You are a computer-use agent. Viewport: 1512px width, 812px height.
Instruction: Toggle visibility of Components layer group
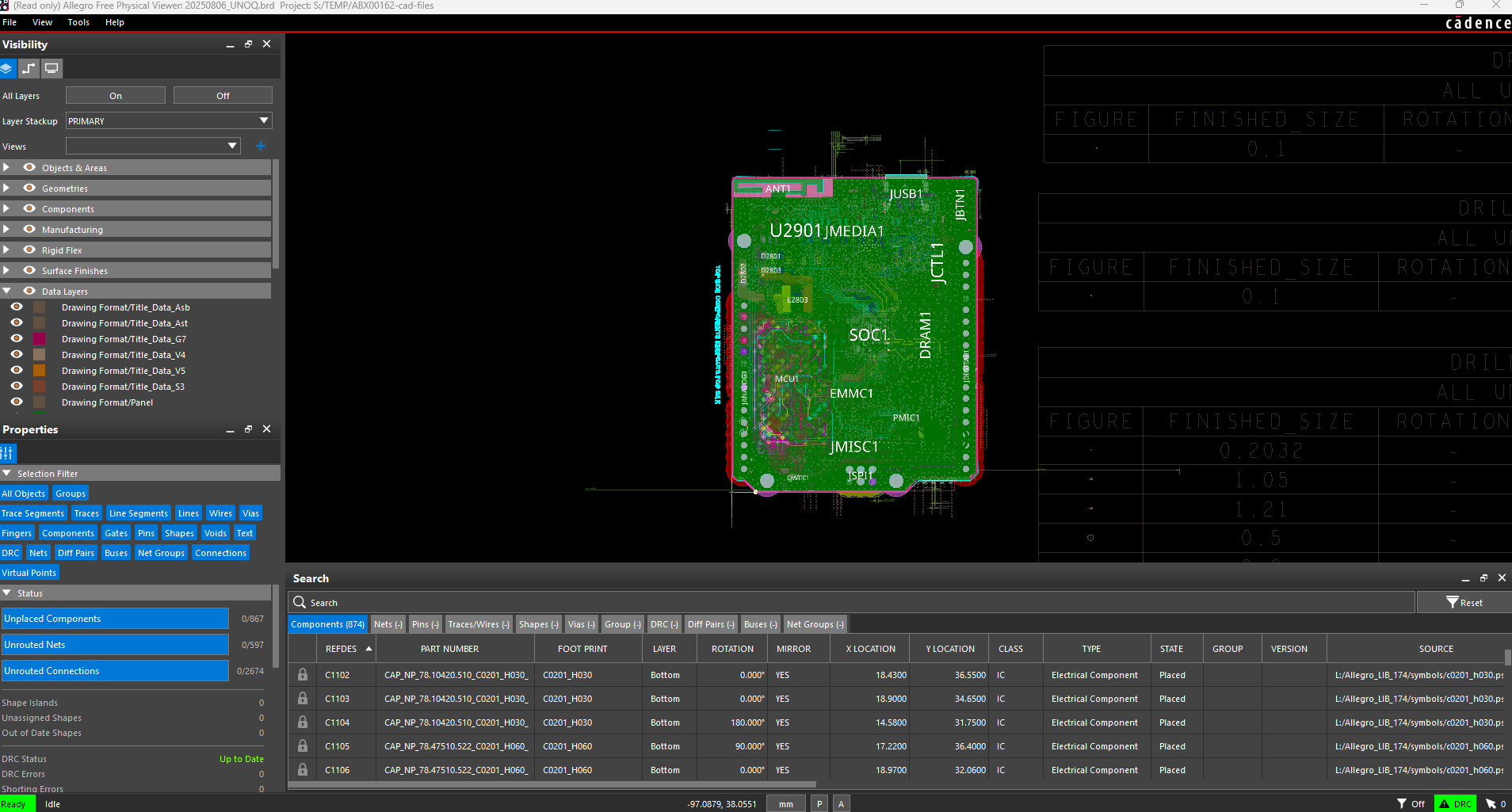29,209
